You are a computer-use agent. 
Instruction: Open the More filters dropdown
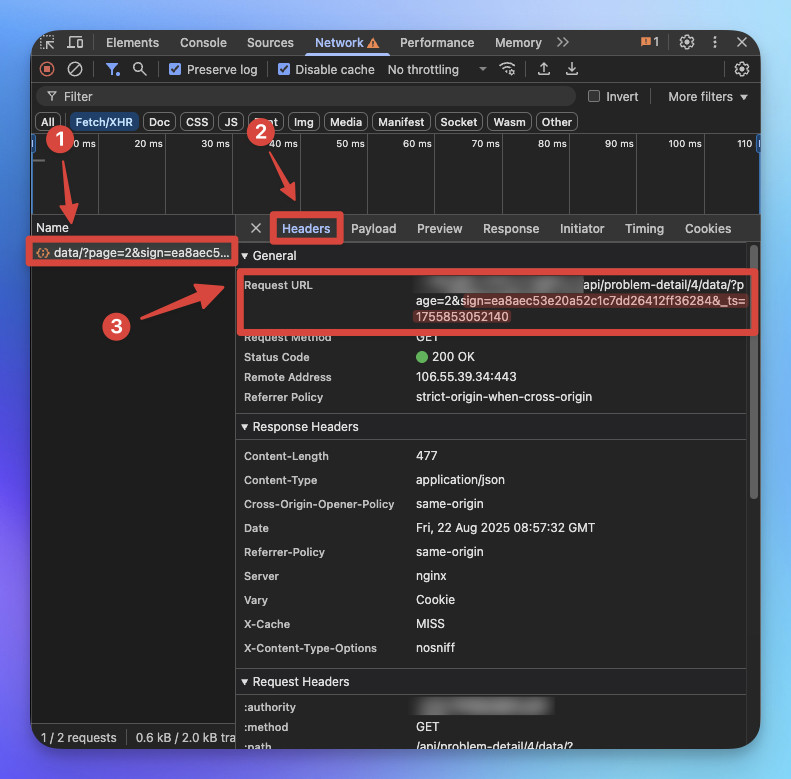707,96
